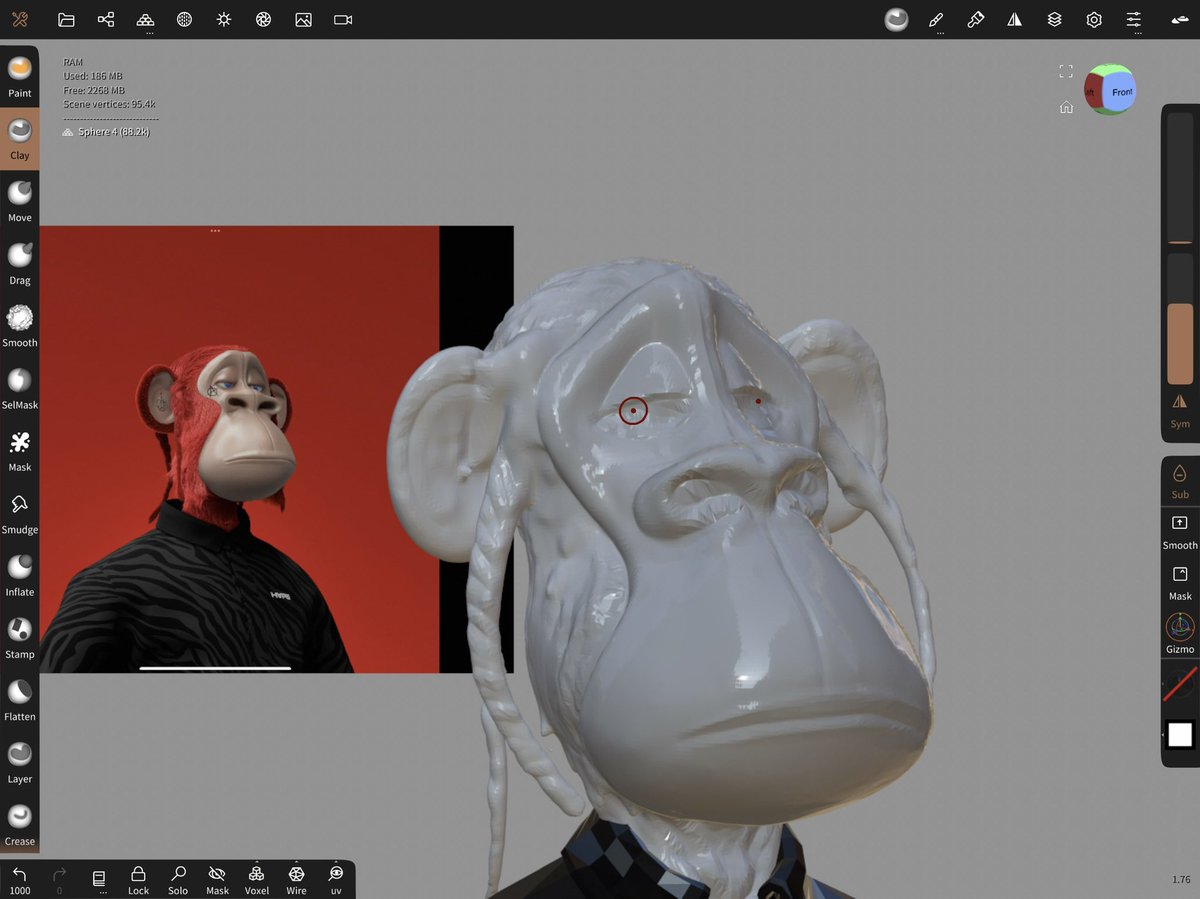
Task: Select the Flatten tool
Action: [20, 700]
